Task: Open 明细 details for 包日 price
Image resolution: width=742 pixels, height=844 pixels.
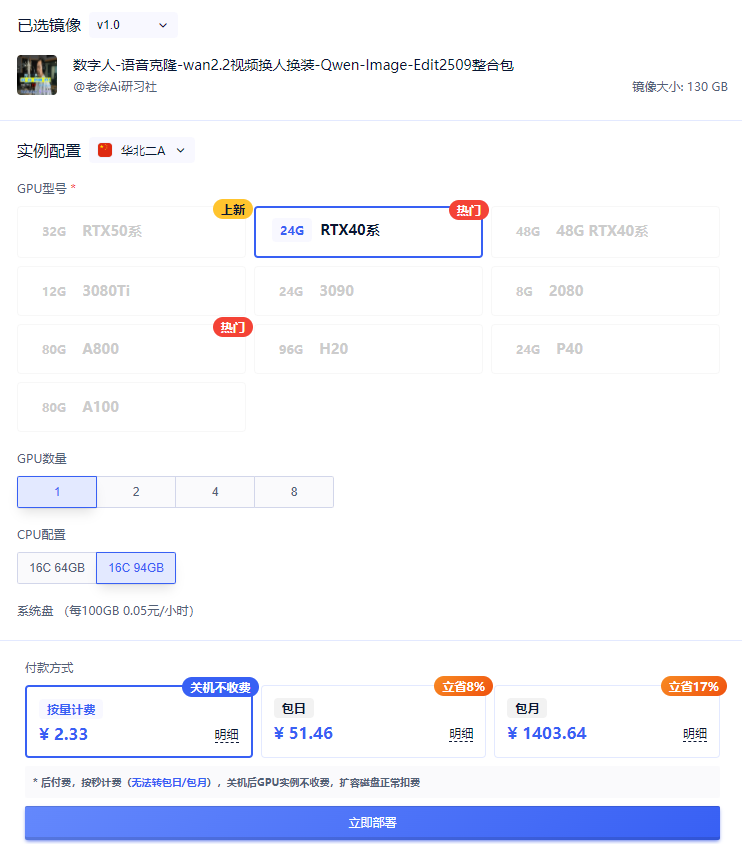Action: [461, 735]
